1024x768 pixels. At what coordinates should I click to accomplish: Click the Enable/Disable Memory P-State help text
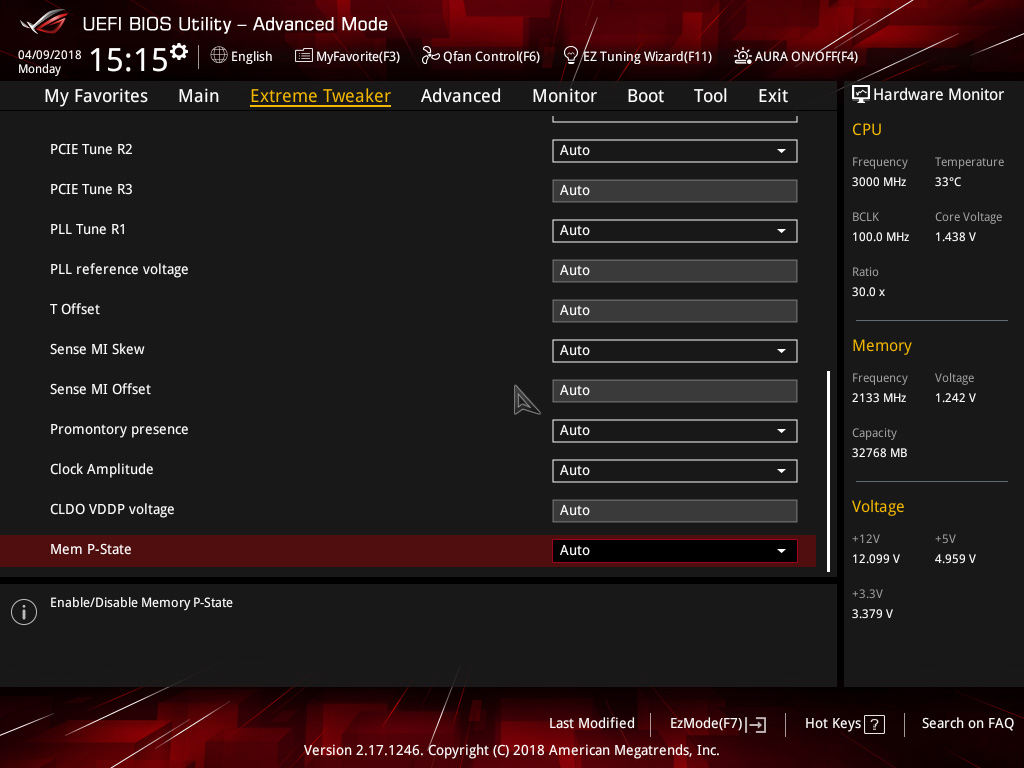coord(141,603)
